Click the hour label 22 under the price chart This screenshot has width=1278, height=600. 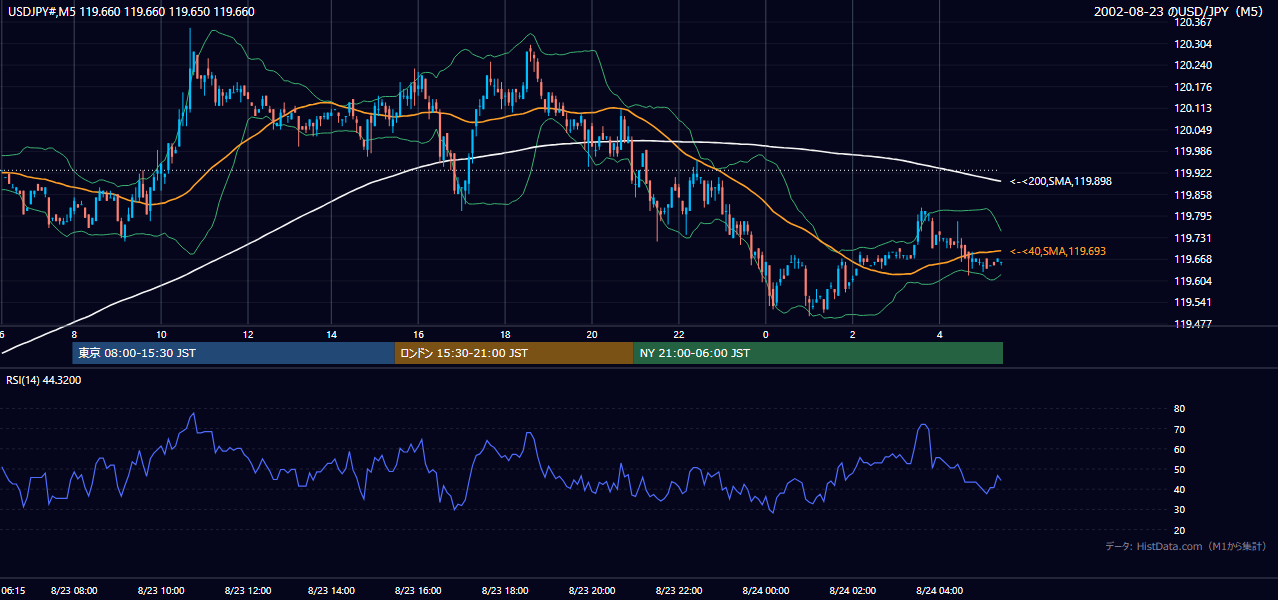pos(679,334)
